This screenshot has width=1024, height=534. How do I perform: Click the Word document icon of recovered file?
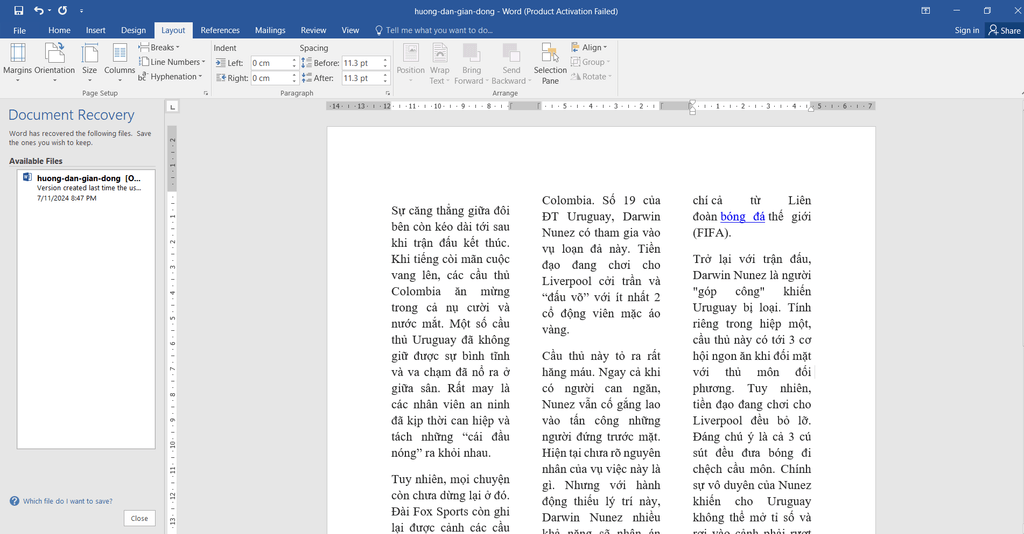(27, 177)
